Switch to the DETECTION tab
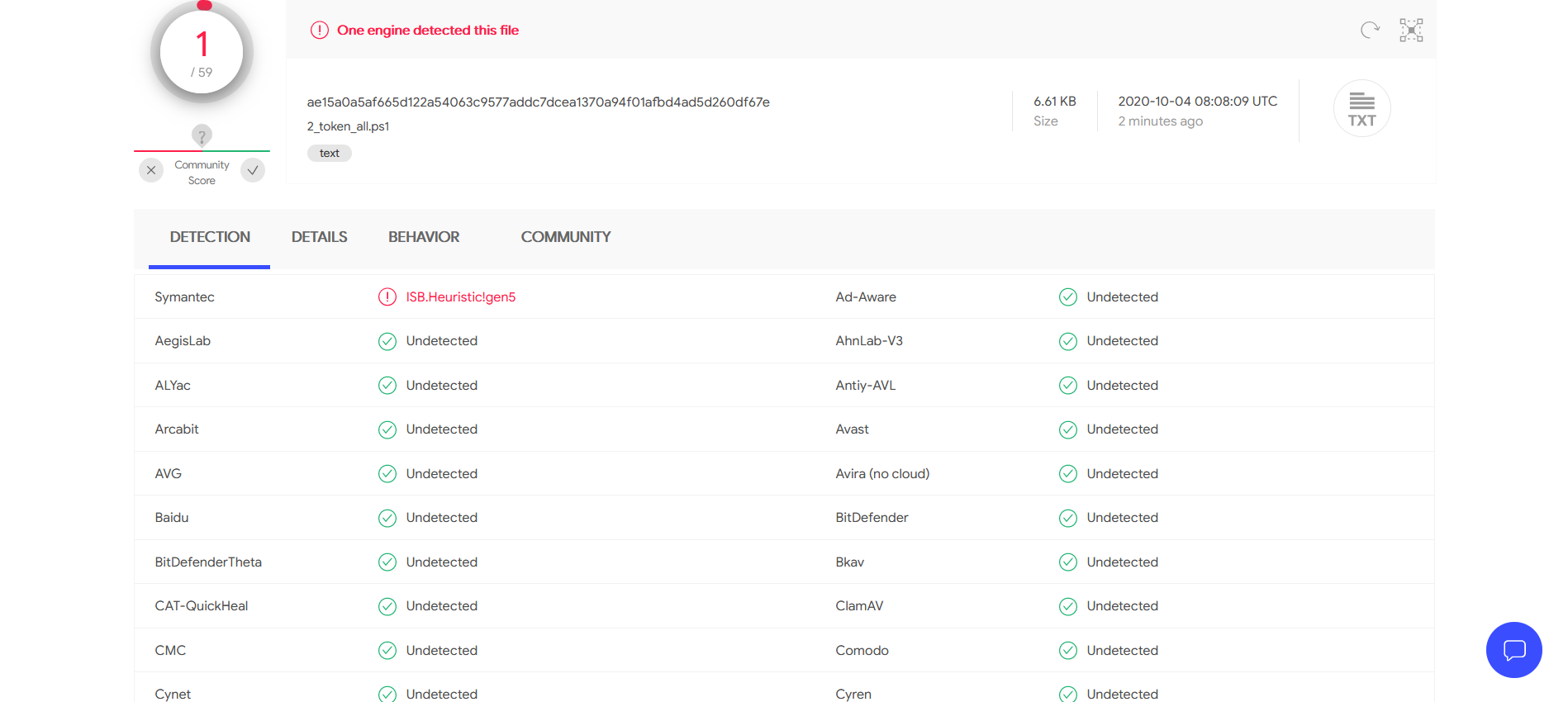The image size is (1568, 702). coord(210,237)
